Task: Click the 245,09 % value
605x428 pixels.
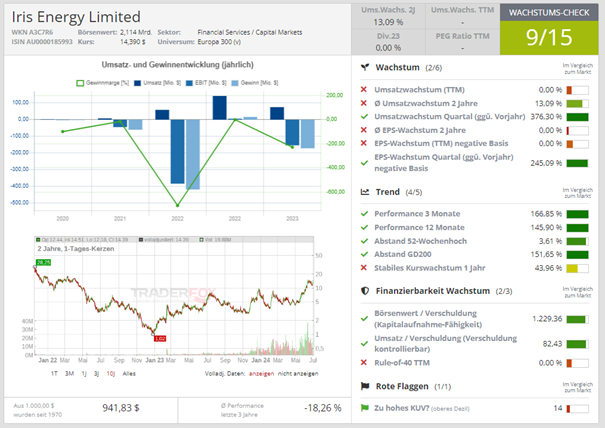Action: pos(546,163)
